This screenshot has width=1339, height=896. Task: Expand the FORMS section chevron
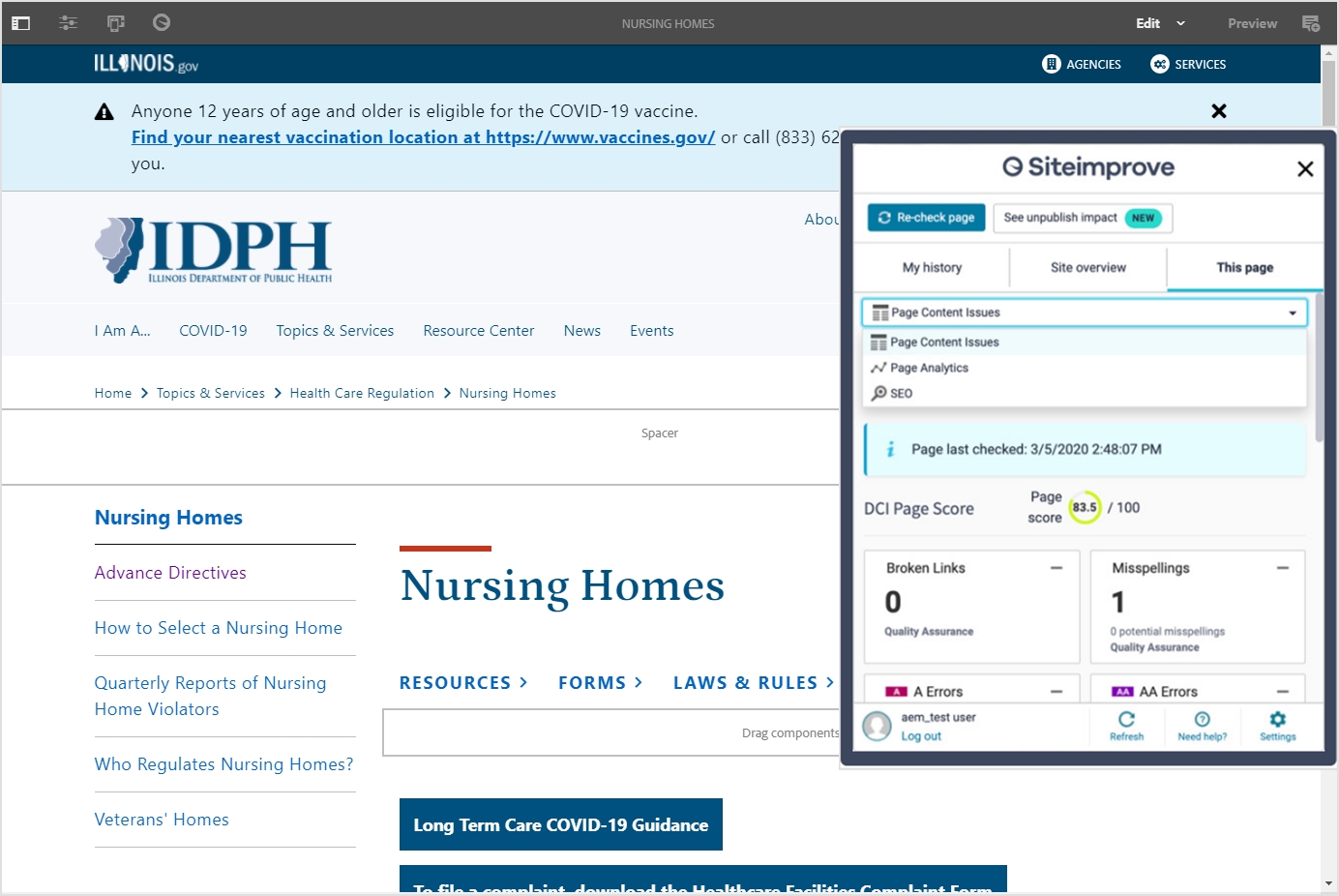pyautogui.click(x=638, y=682)
